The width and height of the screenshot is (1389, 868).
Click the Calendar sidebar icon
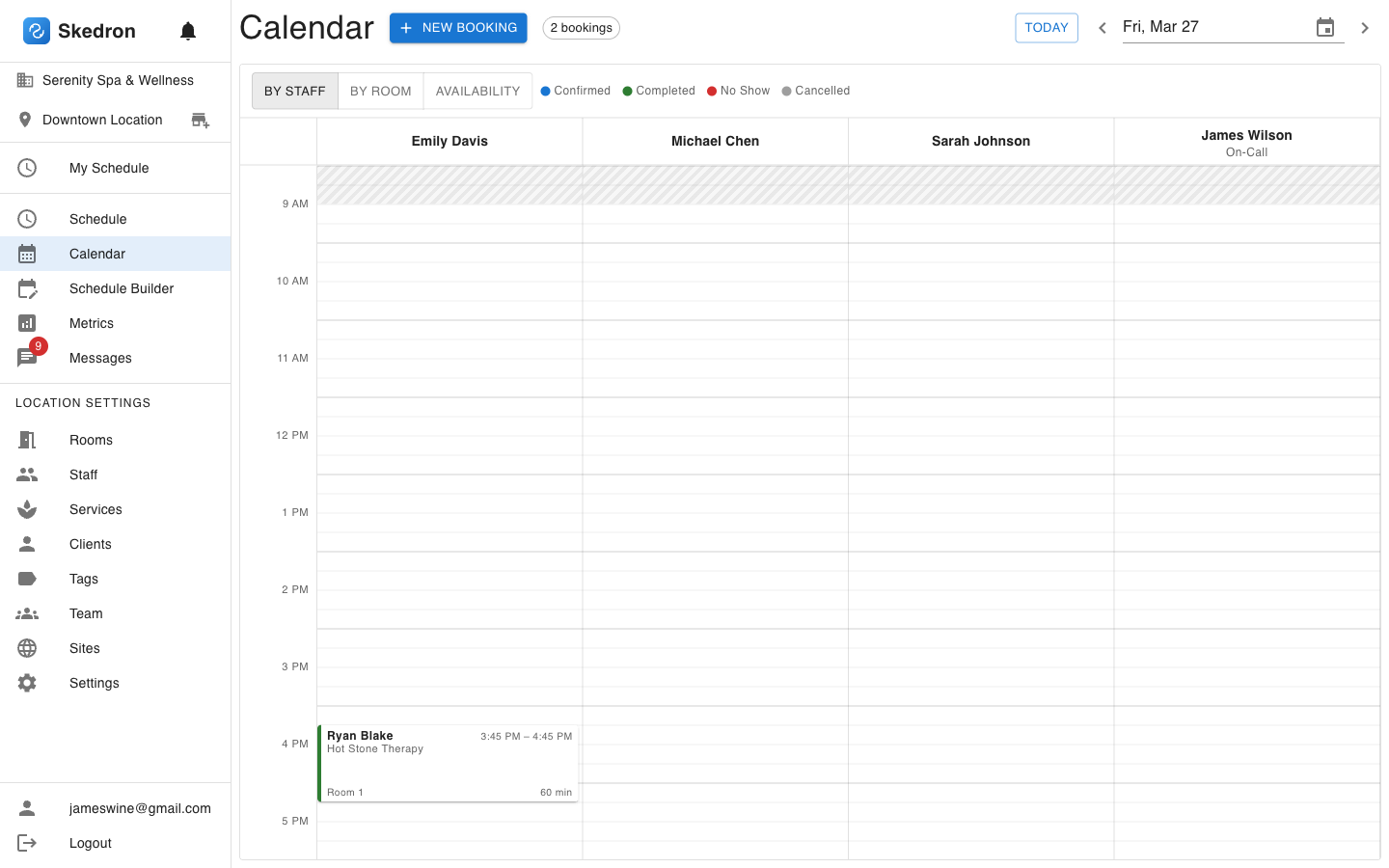27,254
